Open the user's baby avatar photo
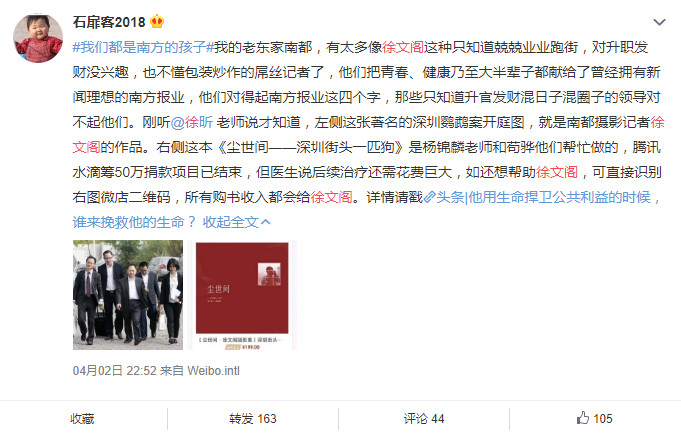The height and width of the screenshot is (439, 681). tap(38, 39)
